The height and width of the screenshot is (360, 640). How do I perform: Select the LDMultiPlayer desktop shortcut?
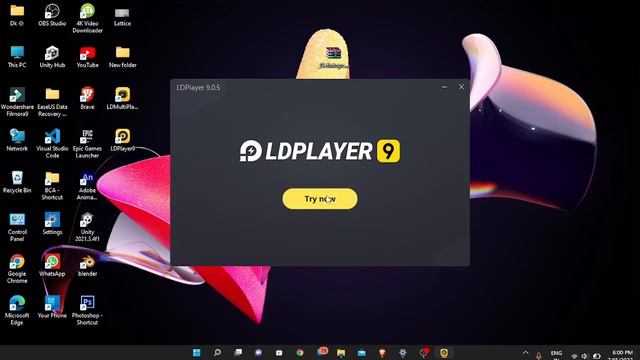point(122,98)
